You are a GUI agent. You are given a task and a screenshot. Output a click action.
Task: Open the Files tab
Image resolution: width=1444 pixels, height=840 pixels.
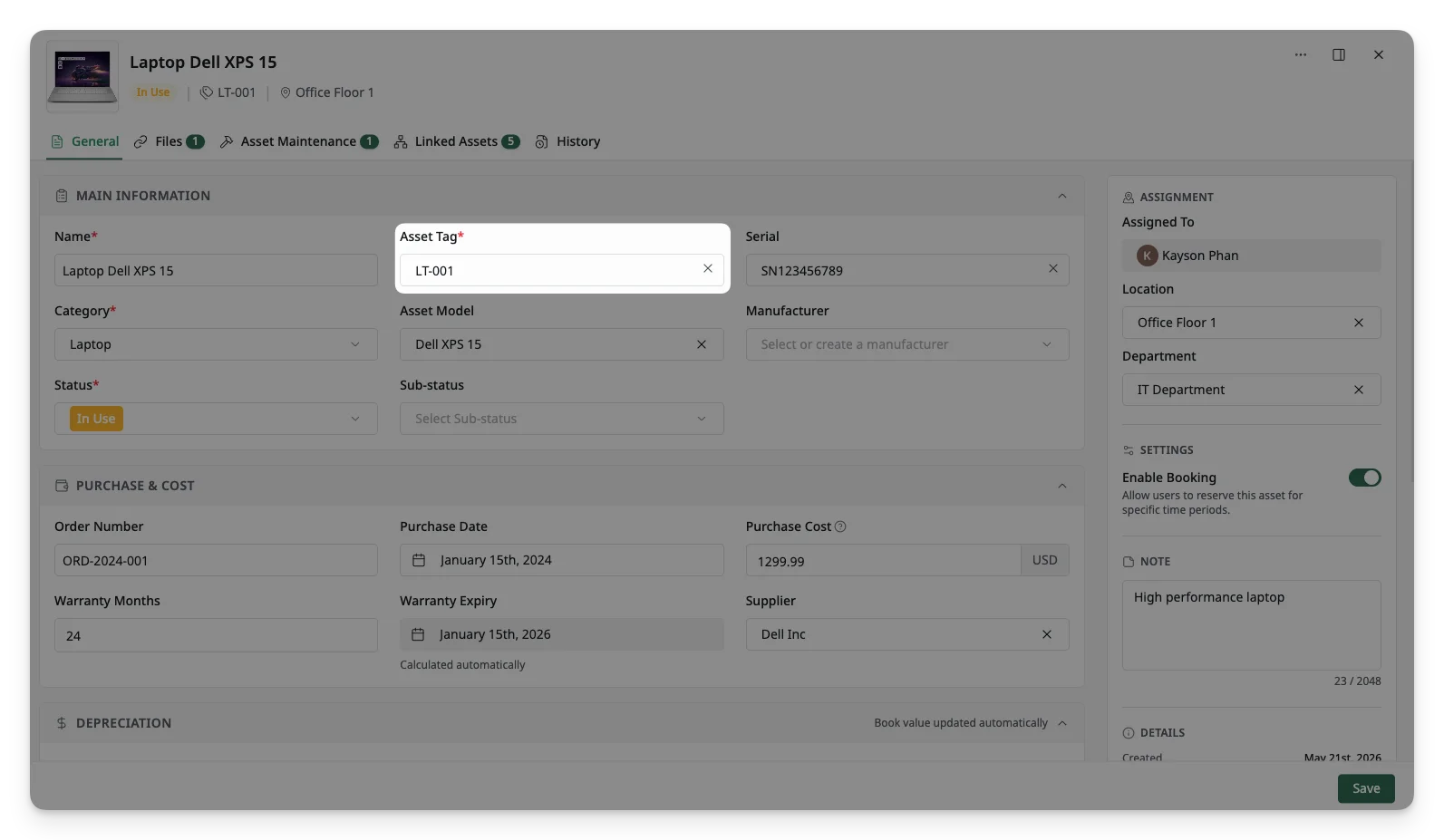pos(169,141)
